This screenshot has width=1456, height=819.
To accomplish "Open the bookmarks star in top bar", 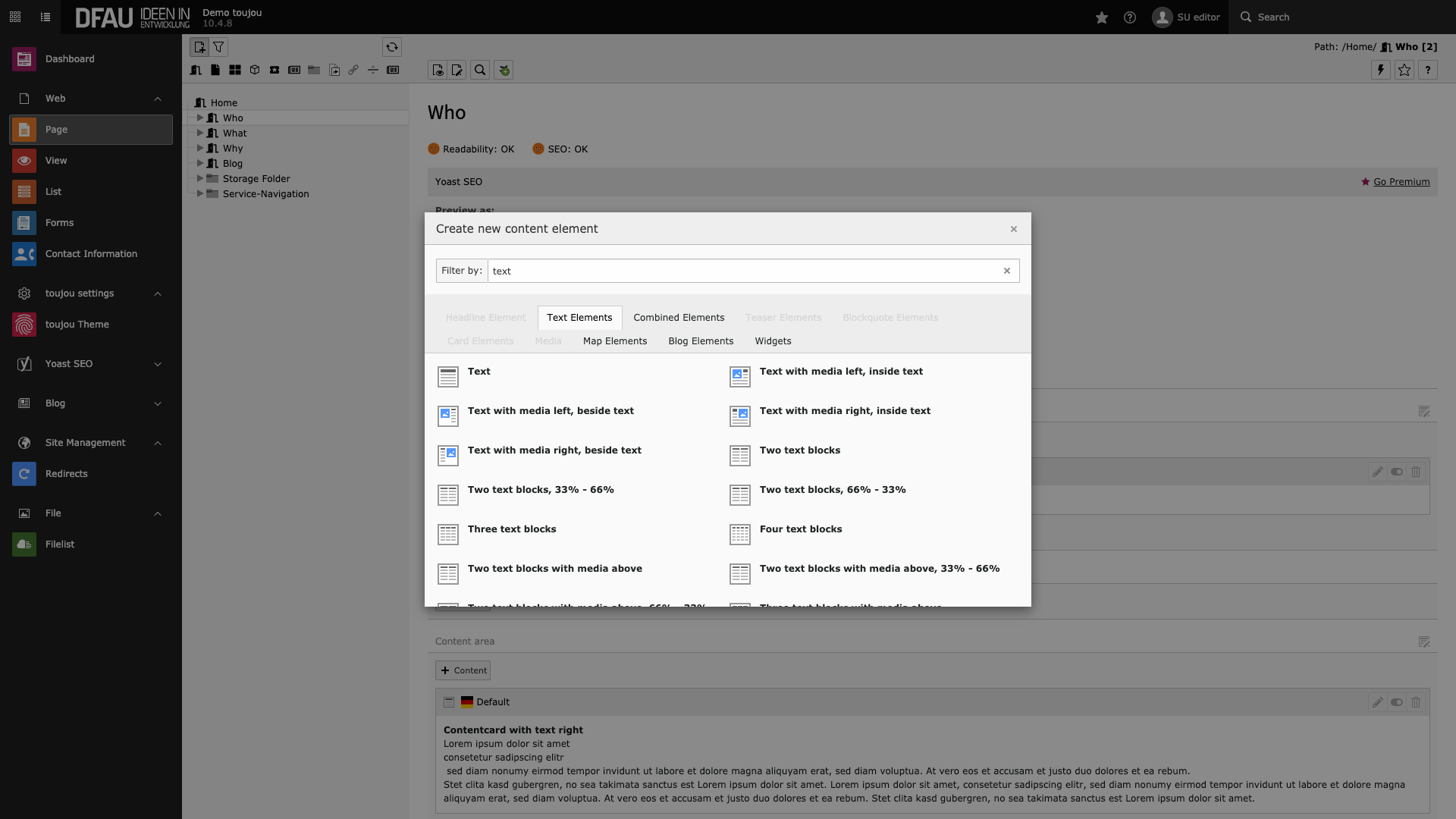I will [x=1101, y=17].
